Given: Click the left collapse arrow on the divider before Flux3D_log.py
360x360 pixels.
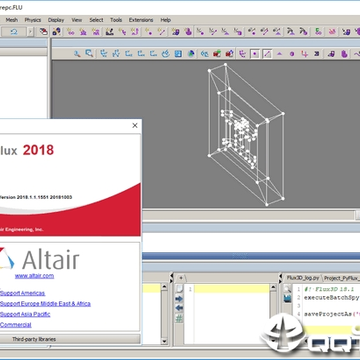Looking at the screenshot, I should tap(280, 275).
